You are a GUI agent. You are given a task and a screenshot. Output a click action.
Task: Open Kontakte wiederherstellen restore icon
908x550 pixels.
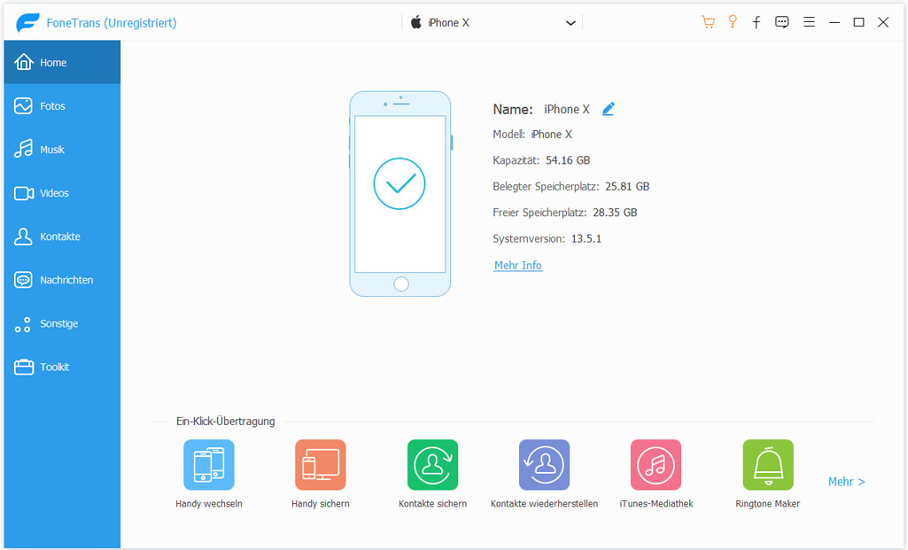coord(544,464)
